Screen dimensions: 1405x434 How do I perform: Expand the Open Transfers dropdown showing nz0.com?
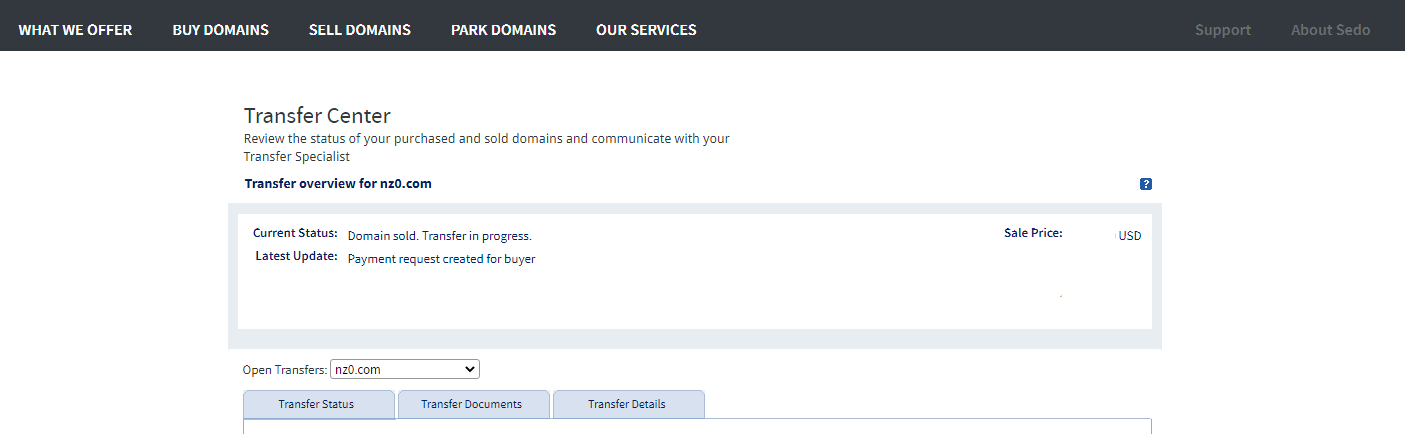point(405,369)
